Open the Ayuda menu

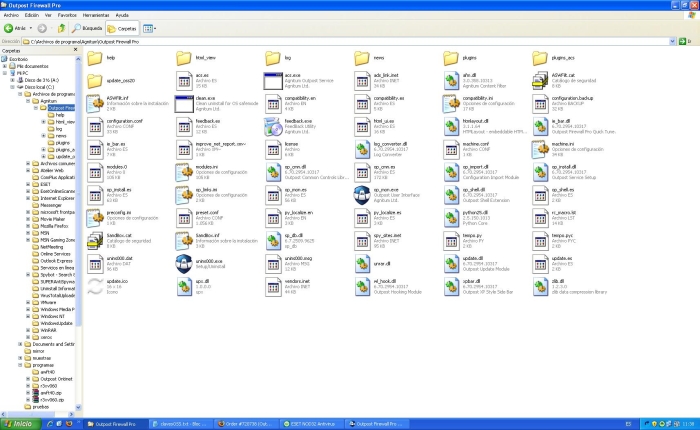122,15
